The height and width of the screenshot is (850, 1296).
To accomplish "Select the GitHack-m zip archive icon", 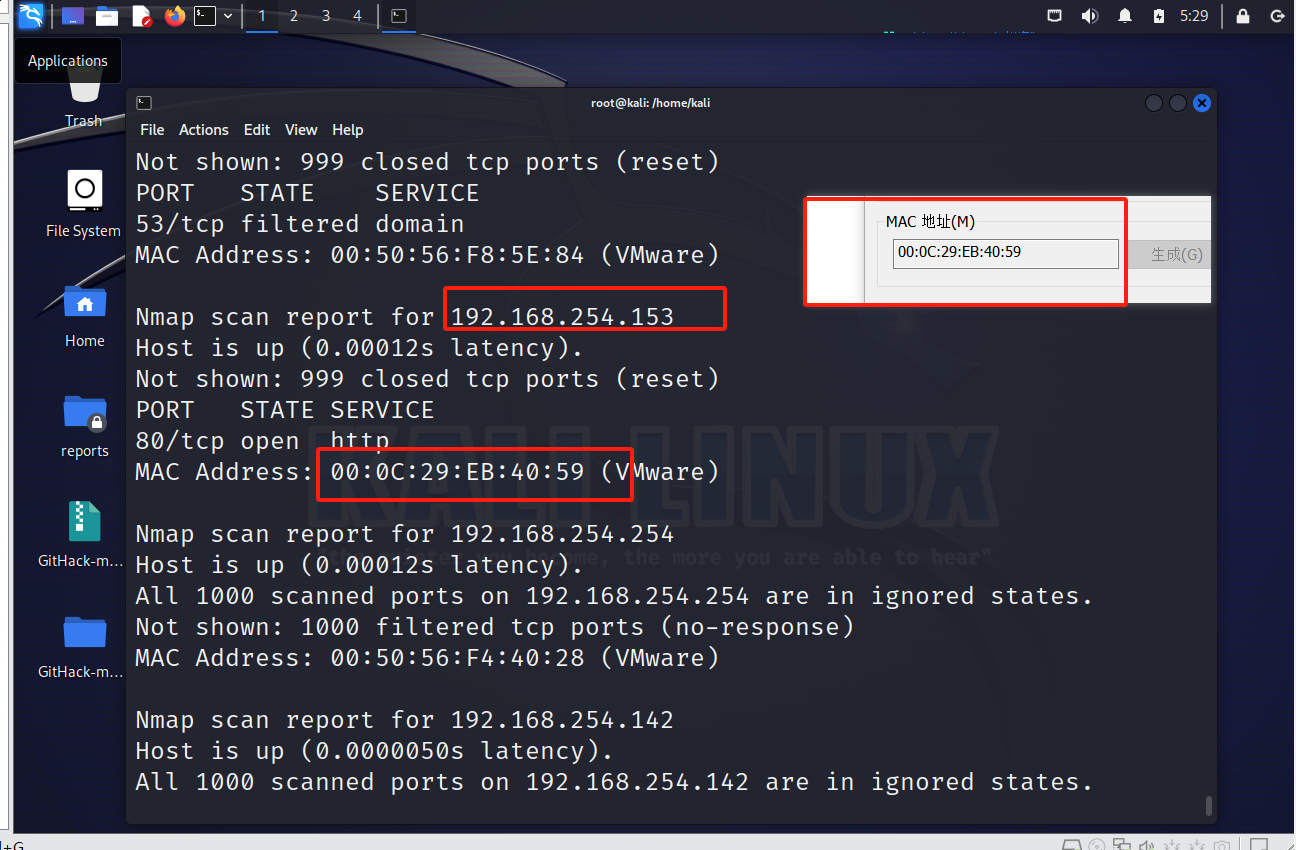I will [x=81, y=535].
